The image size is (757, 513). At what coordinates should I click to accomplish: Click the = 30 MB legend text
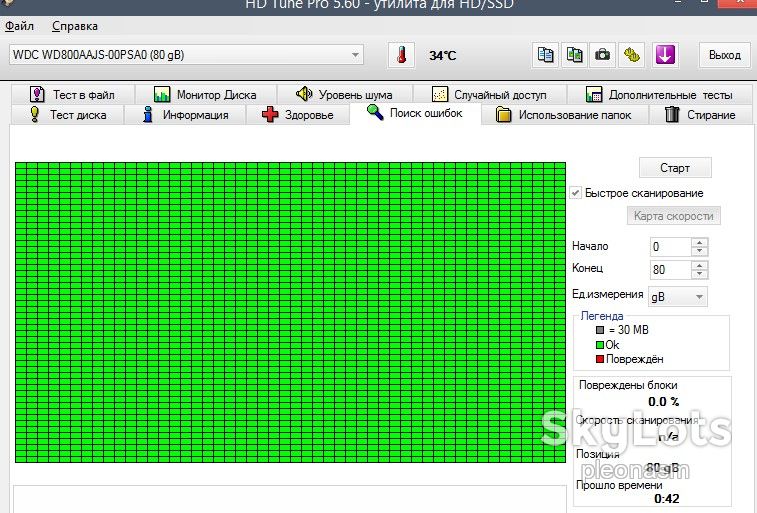629,330
